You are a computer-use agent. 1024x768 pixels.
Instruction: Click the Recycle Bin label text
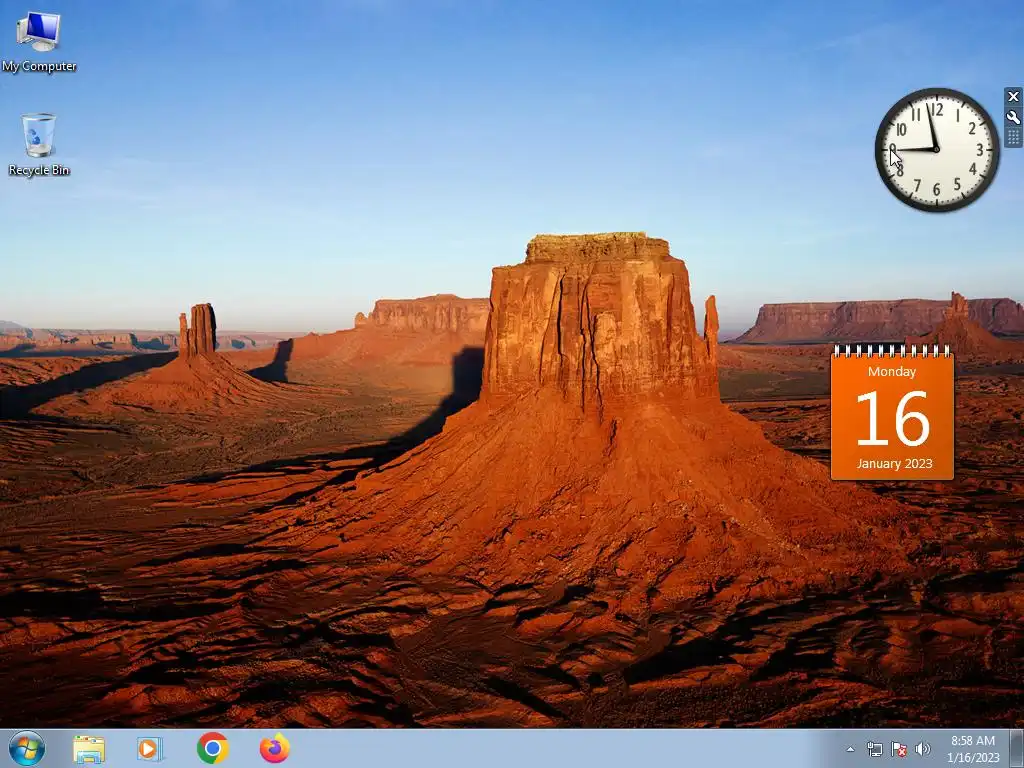point(39,170)
